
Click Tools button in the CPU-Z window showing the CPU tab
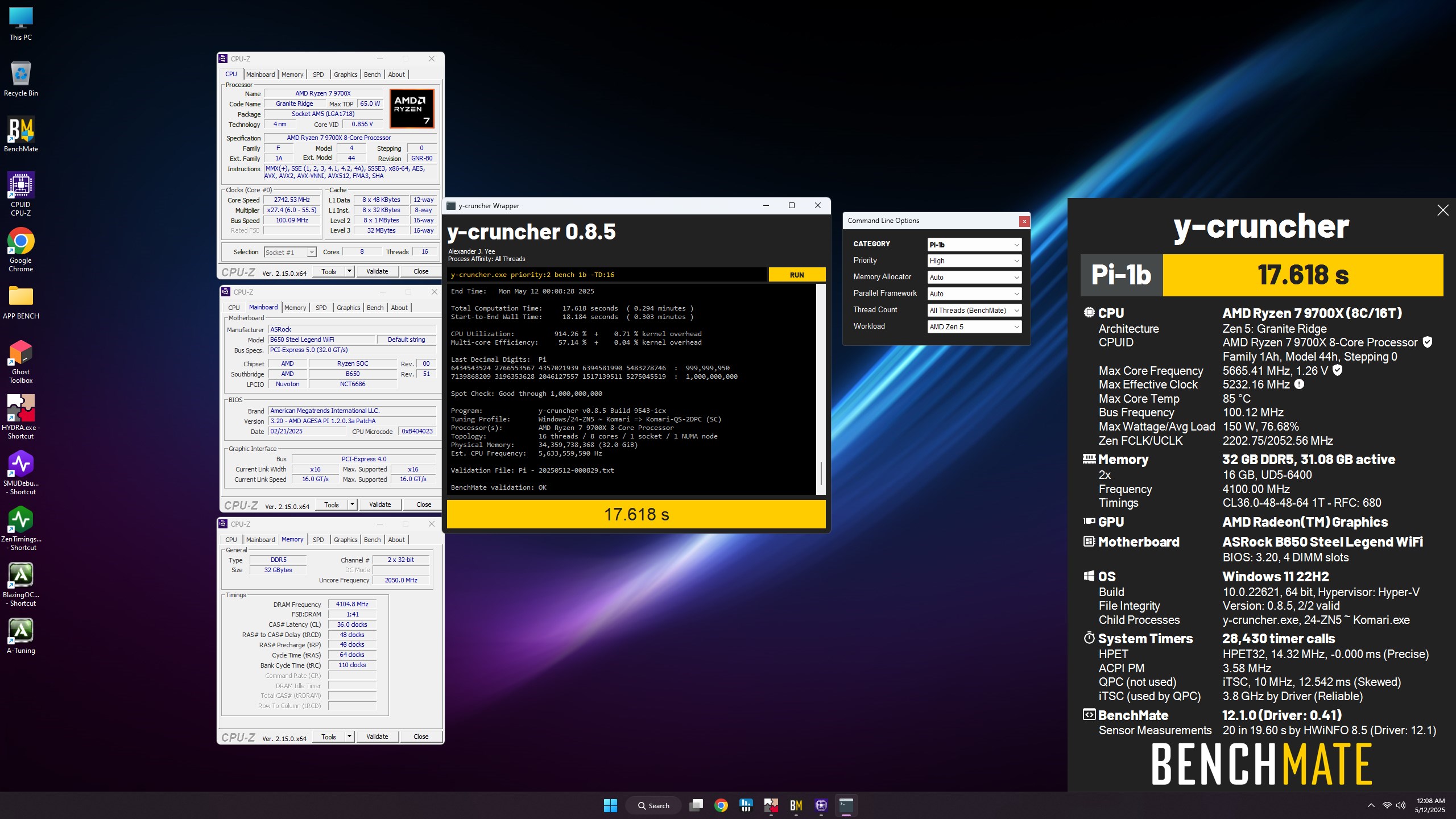pos(329,271)
